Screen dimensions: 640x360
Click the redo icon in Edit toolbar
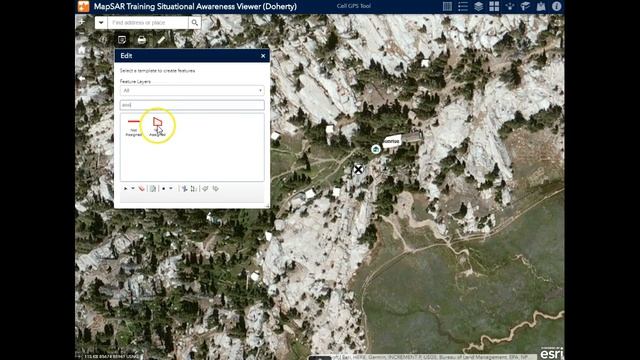(x=216, y=189)
